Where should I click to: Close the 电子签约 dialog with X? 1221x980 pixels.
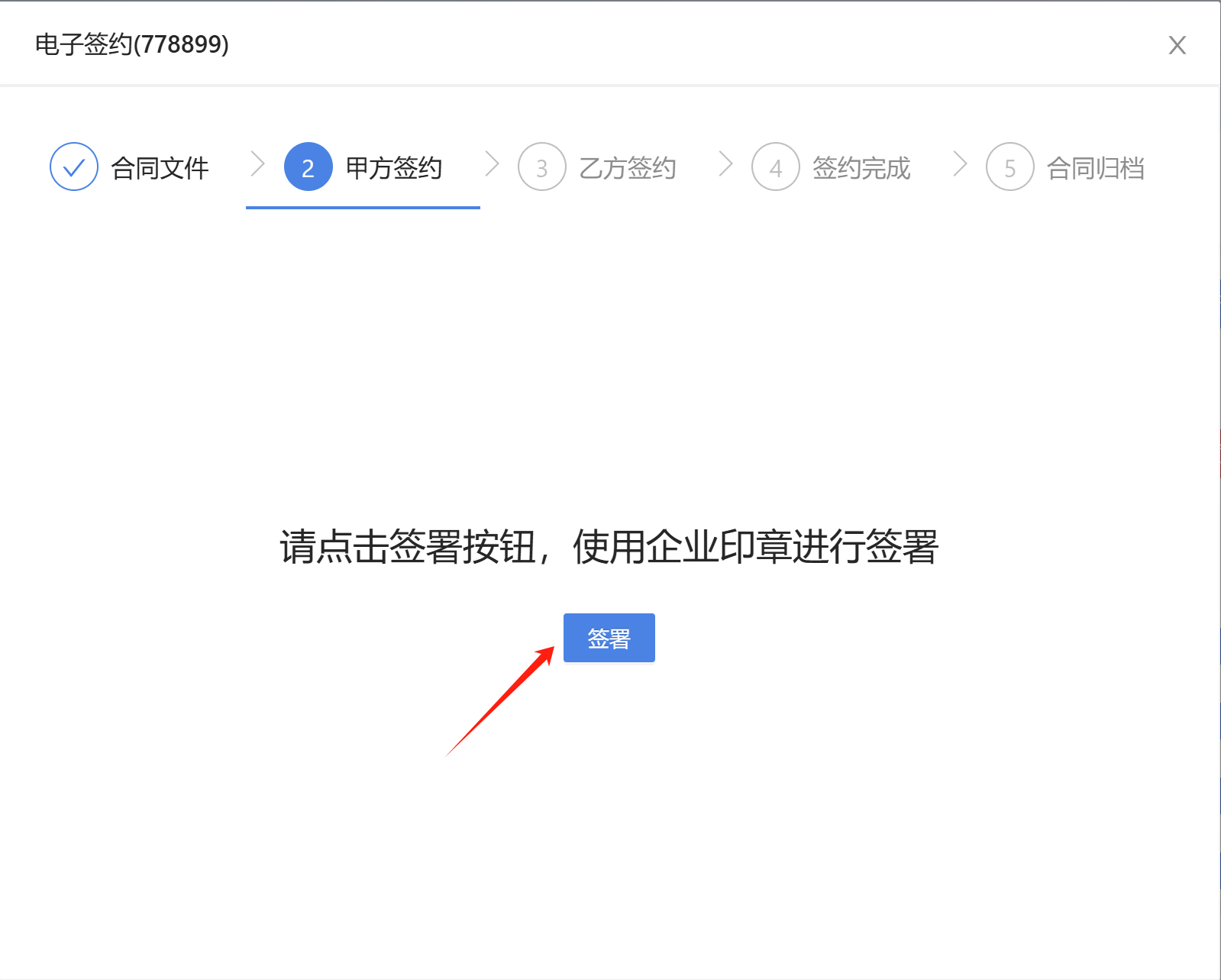click(1177, 45)
